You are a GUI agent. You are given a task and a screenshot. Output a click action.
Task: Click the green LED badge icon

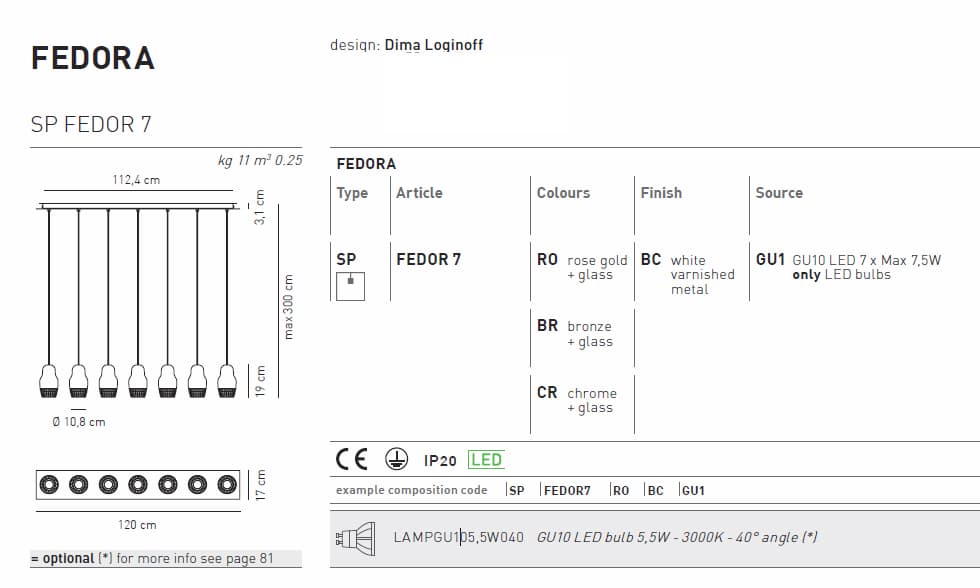coord(487,459)
